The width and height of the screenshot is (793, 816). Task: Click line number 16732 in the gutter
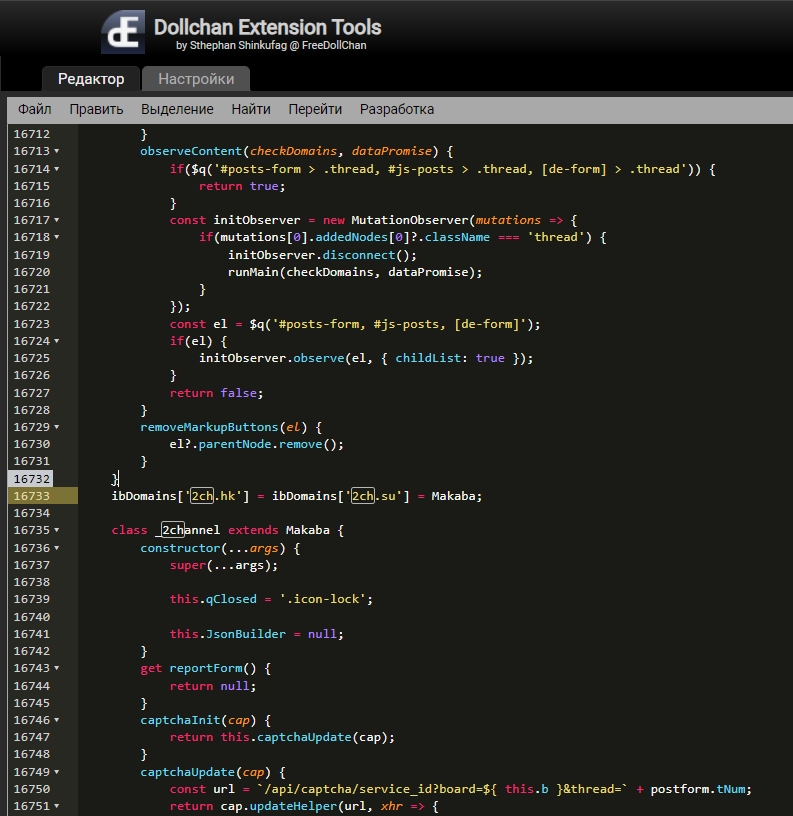(x=32, y=479)
